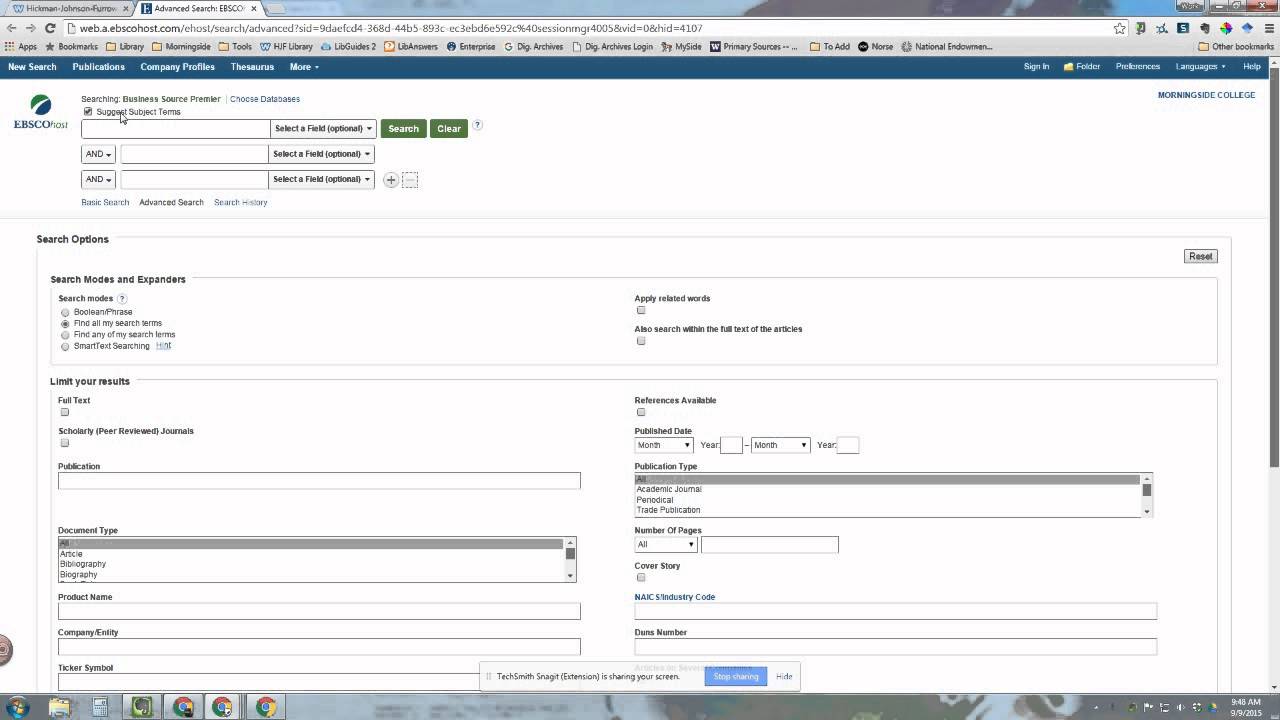Click the green Search button
The height and width of the screenshot is (720, 1280).
(x=403, y=129)
